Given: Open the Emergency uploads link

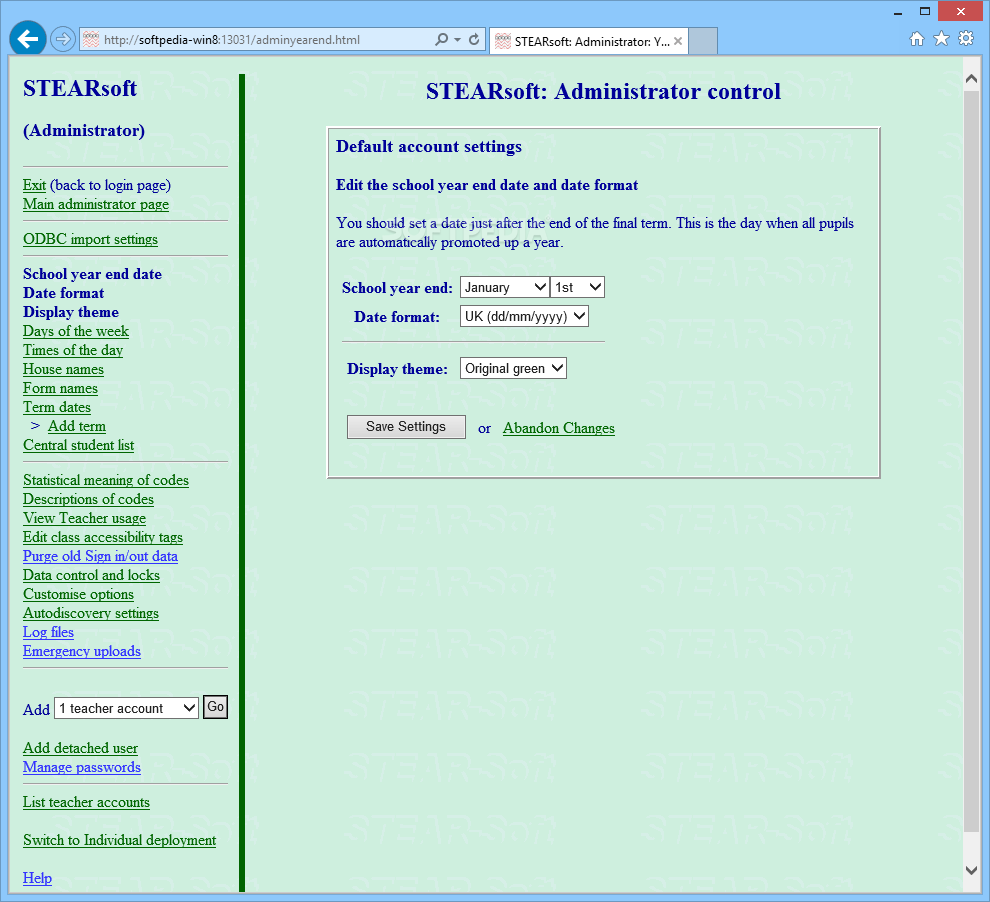Looking at the screenshot, I should [x=82, y=651].
